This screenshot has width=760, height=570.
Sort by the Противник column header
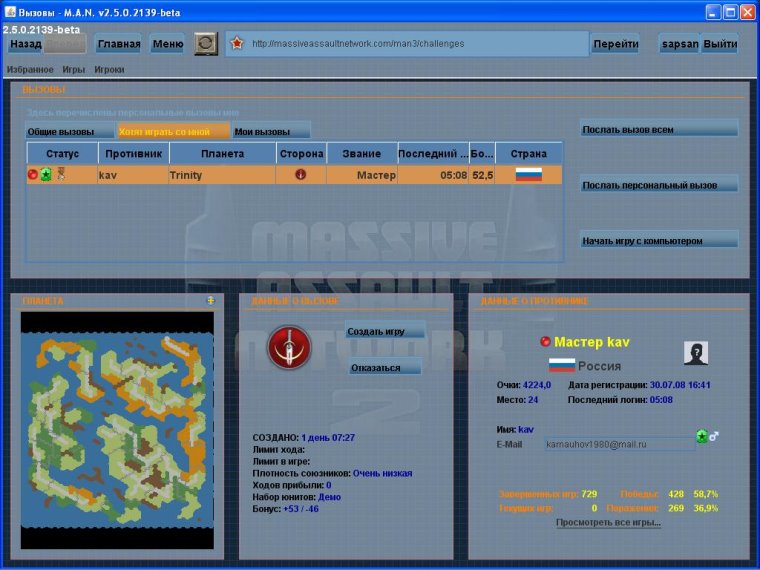tap(134, 154)
